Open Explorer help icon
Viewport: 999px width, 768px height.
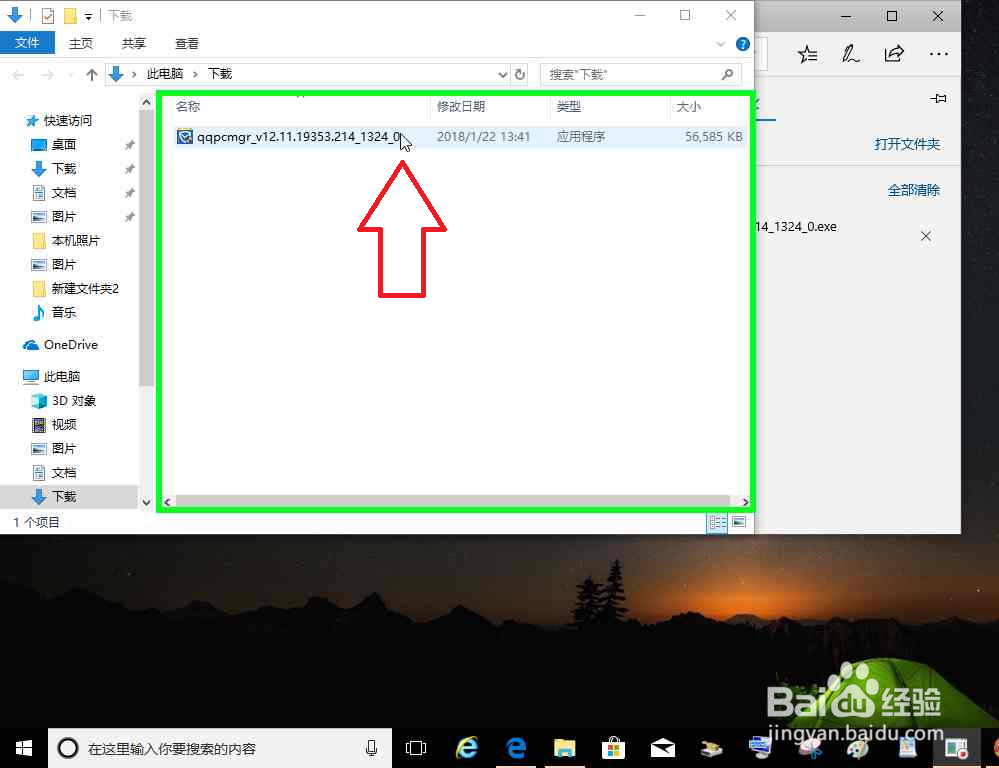point(742,44)
